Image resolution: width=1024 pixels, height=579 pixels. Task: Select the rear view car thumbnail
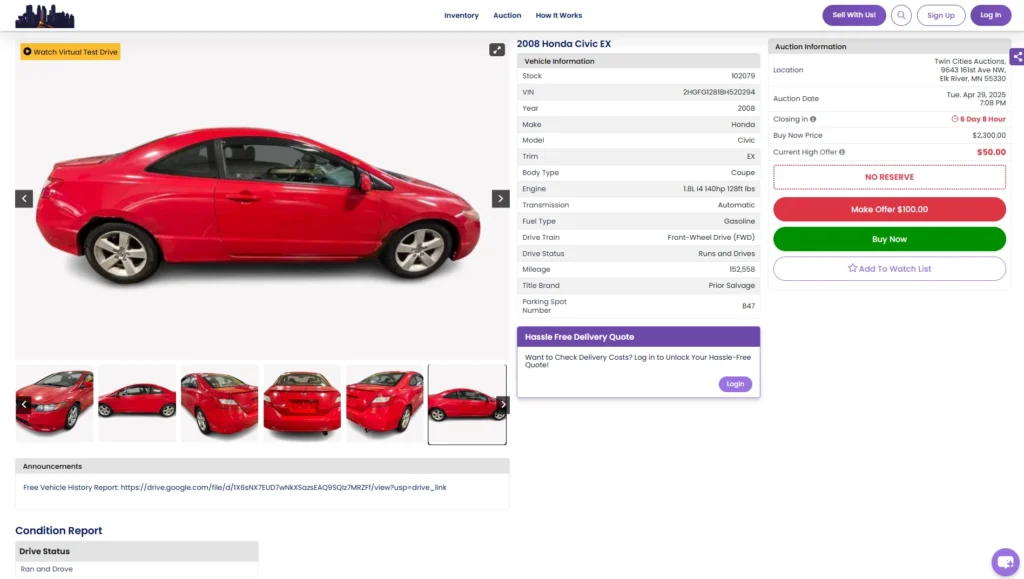click(302, 404)
